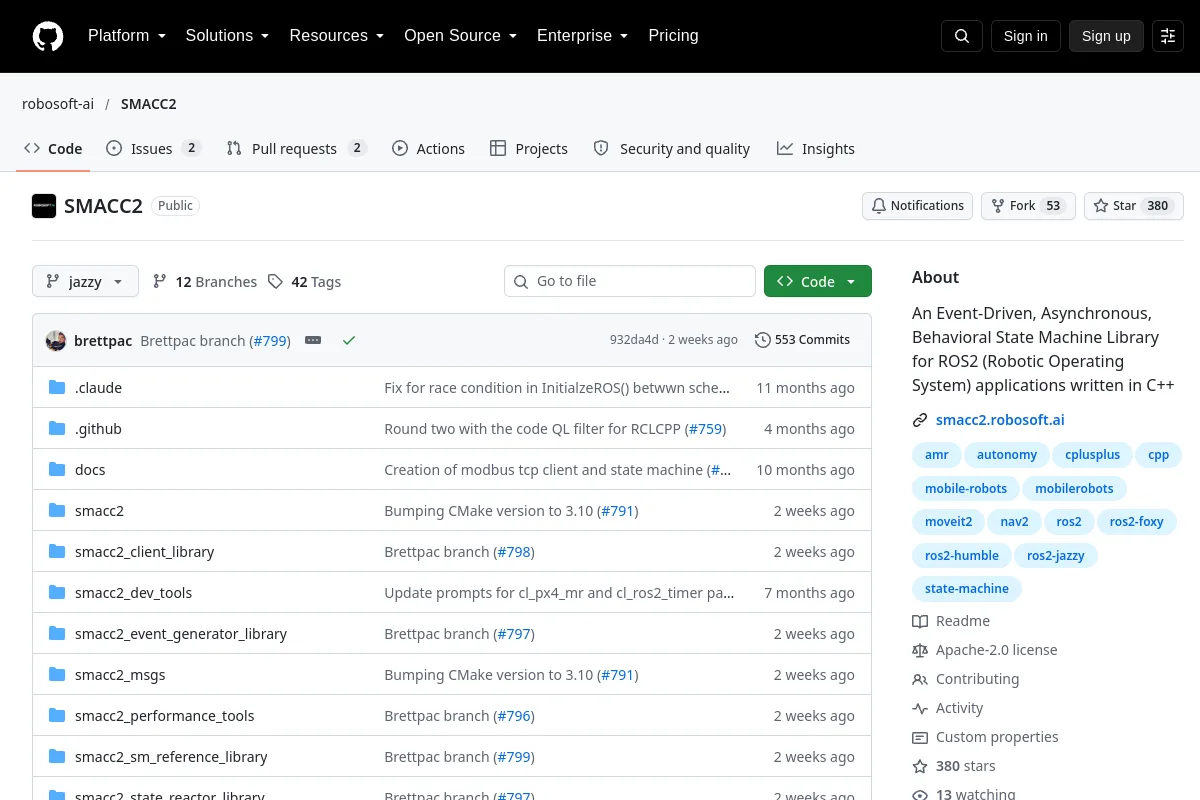Select the Code tab
Image resolution: width=1200 pixels, height=800 pixels.
point(53,149)
